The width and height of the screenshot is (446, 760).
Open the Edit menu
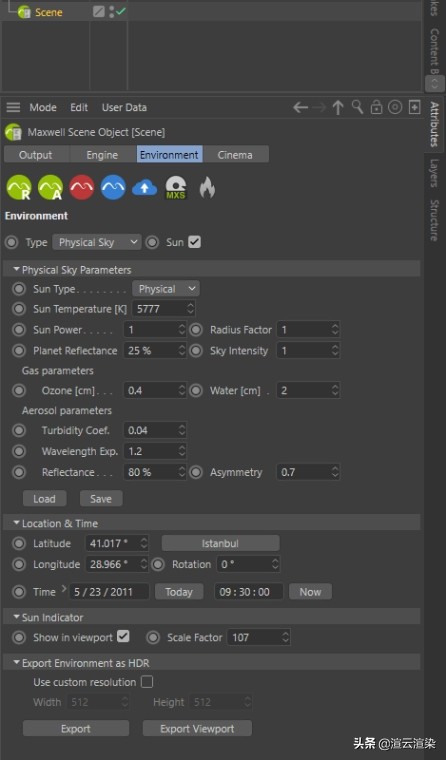pos(79,107)
